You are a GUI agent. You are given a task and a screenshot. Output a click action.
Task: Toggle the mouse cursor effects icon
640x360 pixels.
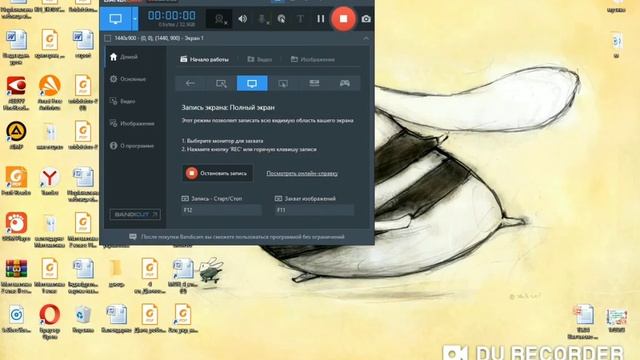(x=281, y=19)
